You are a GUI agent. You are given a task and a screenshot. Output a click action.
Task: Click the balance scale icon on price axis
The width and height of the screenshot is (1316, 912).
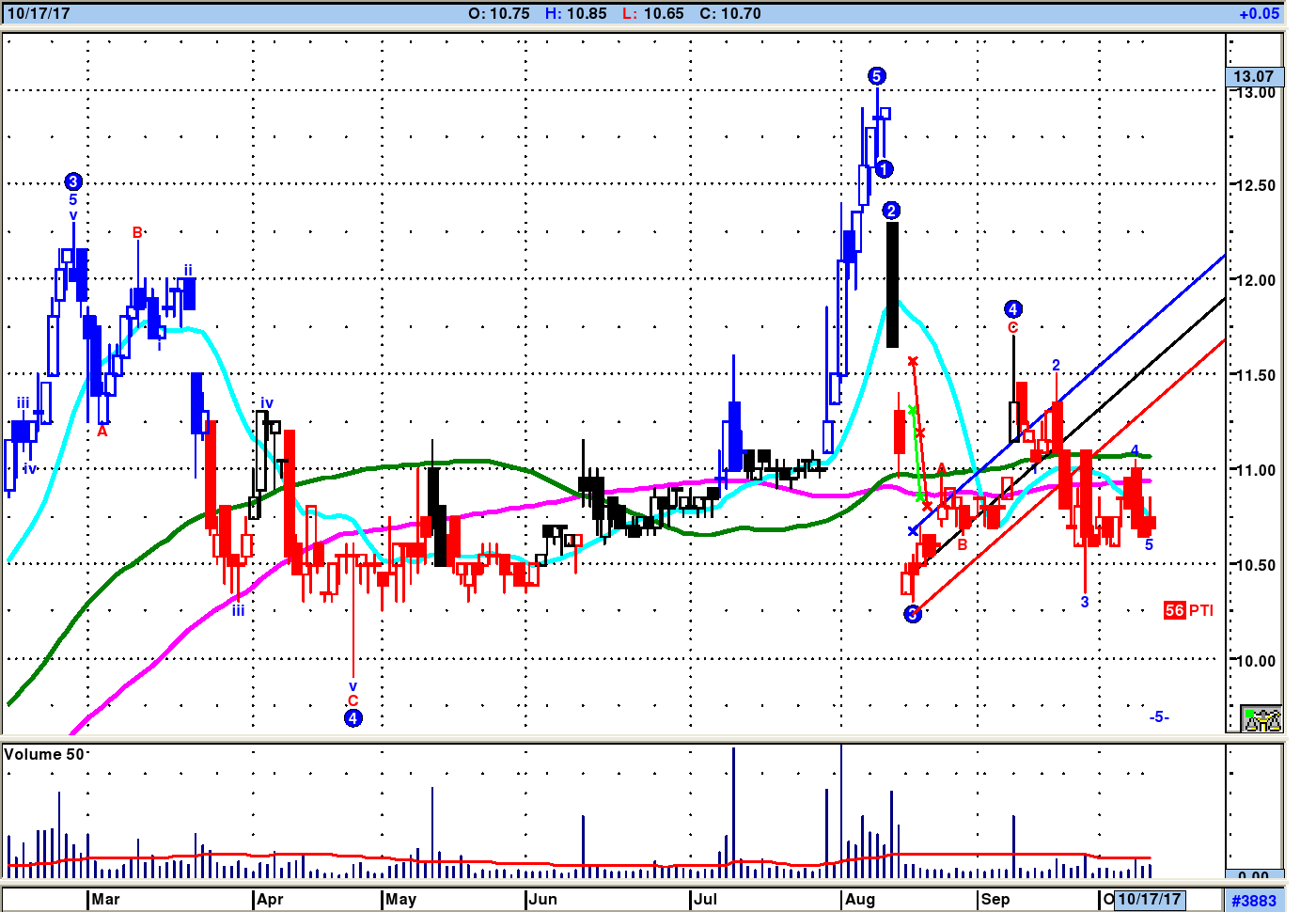1261,719
